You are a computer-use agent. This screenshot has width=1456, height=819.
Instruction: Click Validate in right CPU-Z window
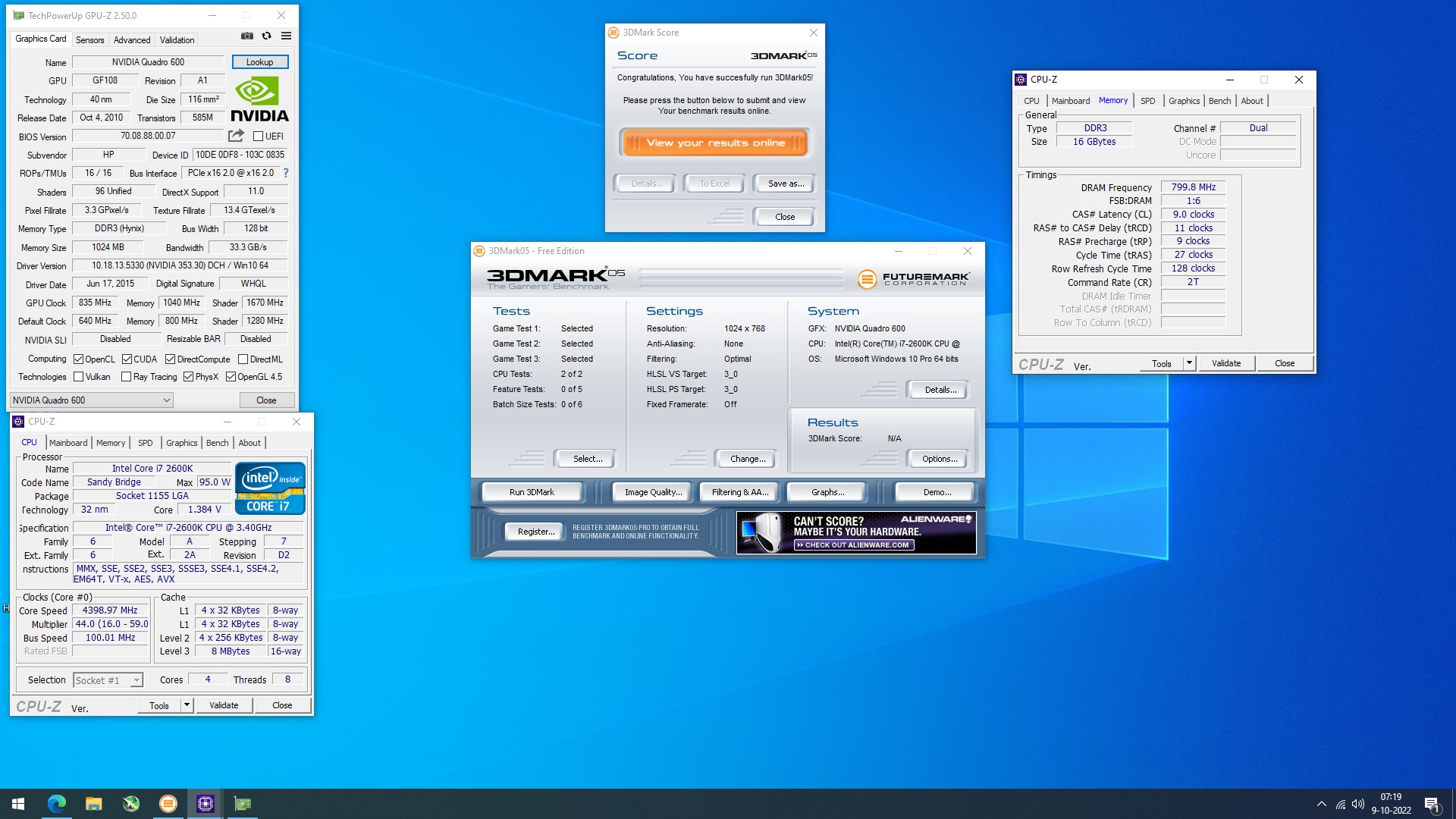pyautogui.click(x=1226, y=363)
